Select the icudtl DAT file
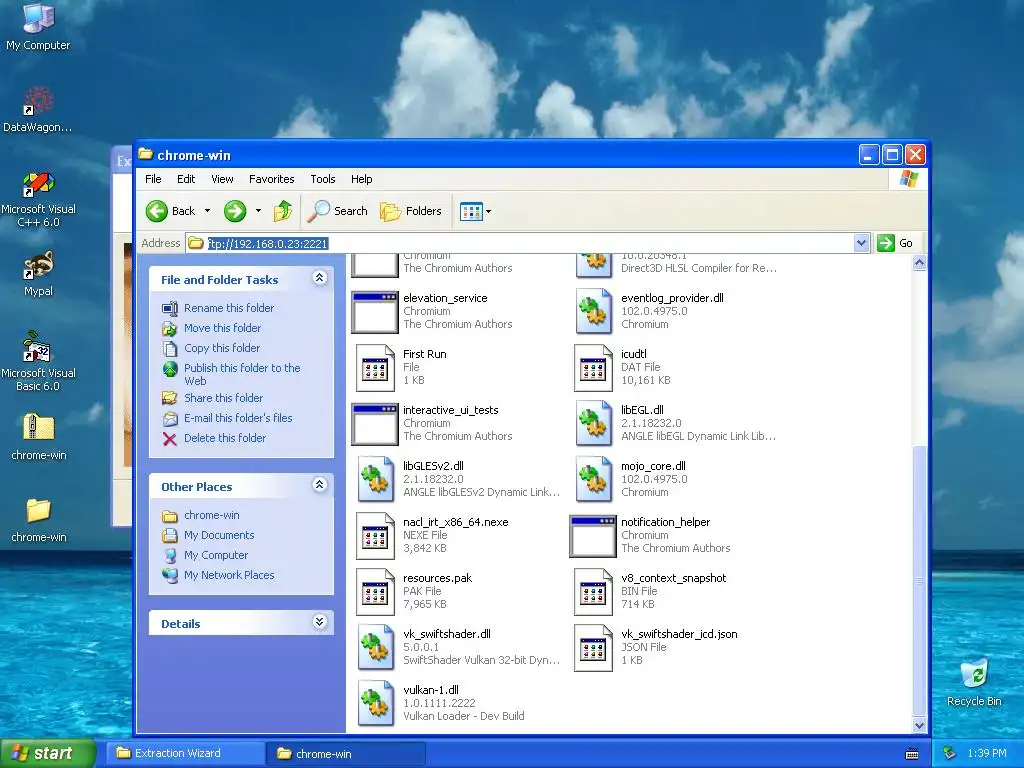Image resolution: width=1024 pixels, height=768 pixels. click(x=622, y=368)
